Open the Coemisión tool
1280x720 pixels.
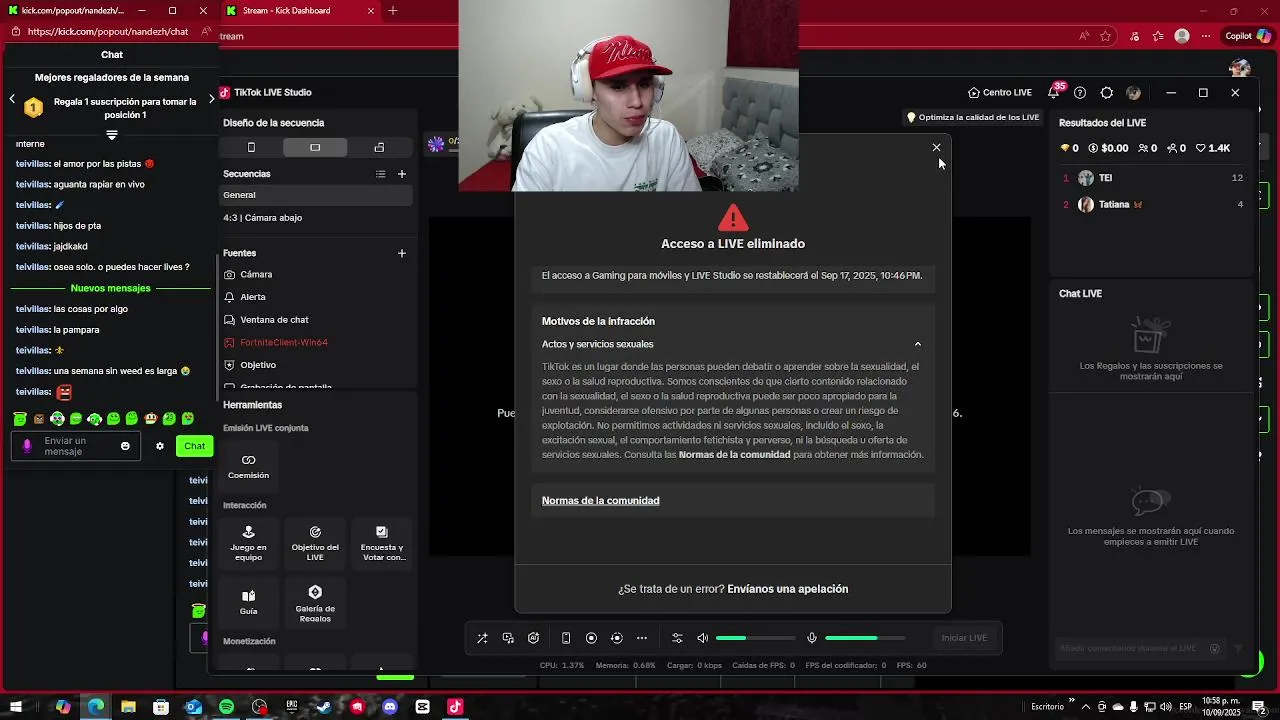(x=248, y=466)
